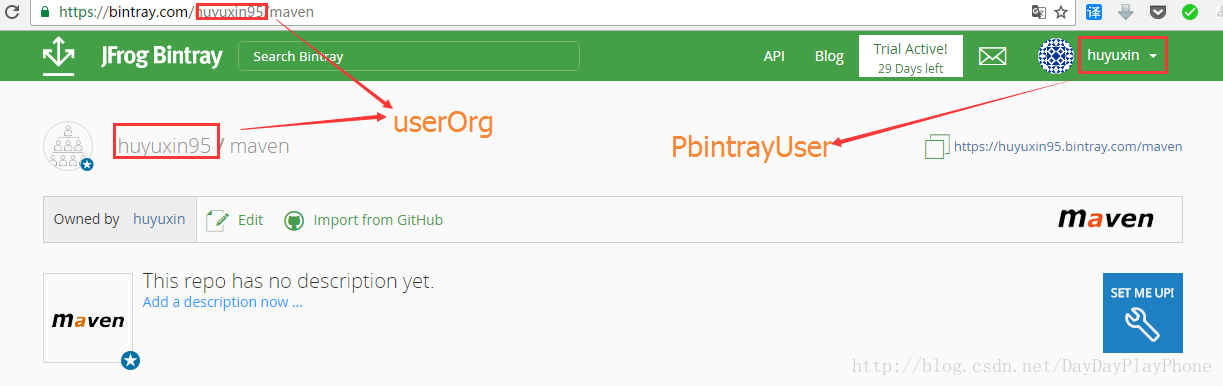
Task: Click the download arrow extension icon
Action: point(1126,12)
